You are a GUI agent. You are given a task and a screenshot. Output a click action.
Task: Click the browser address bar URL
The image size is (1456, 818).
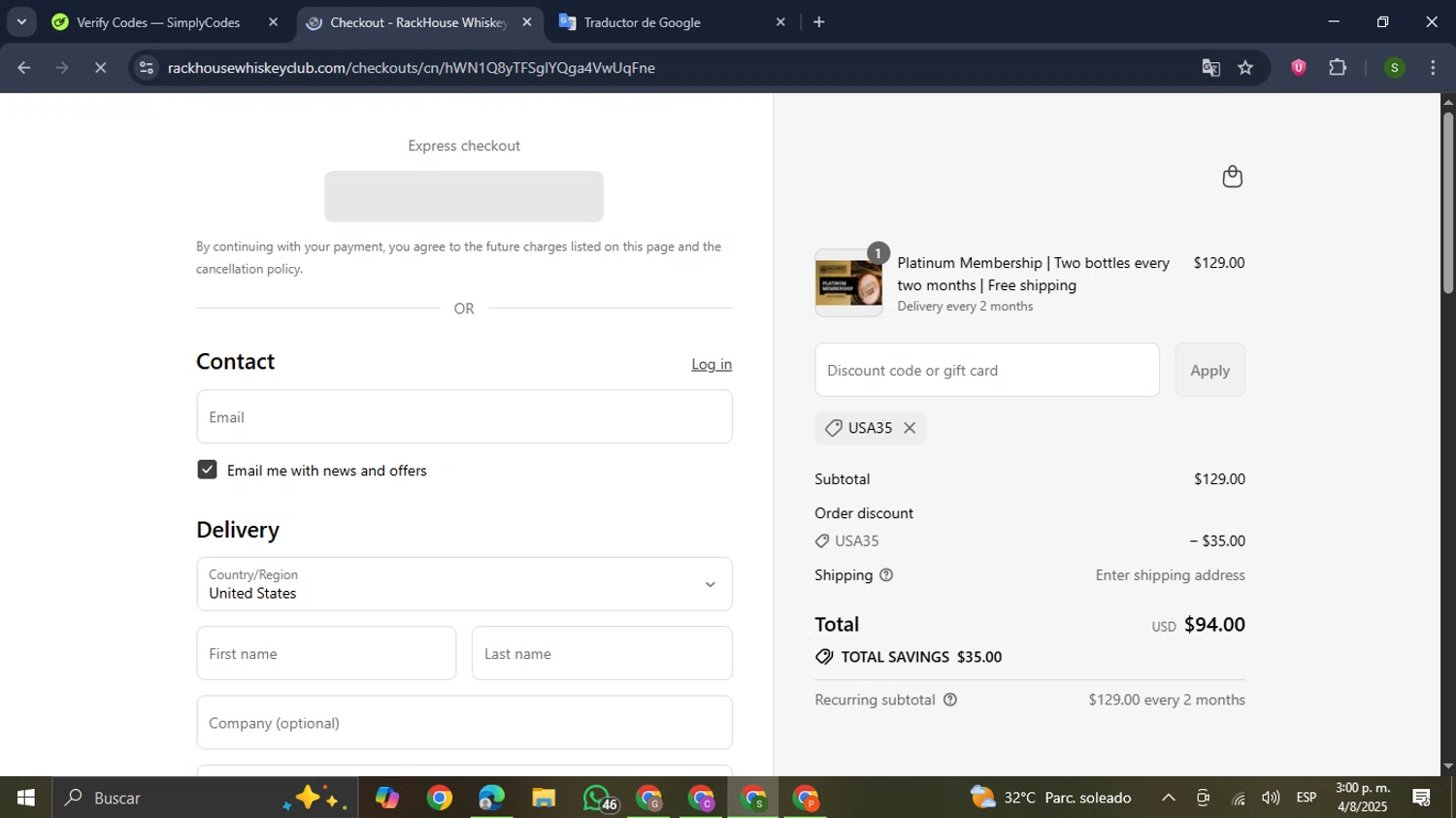412,68
